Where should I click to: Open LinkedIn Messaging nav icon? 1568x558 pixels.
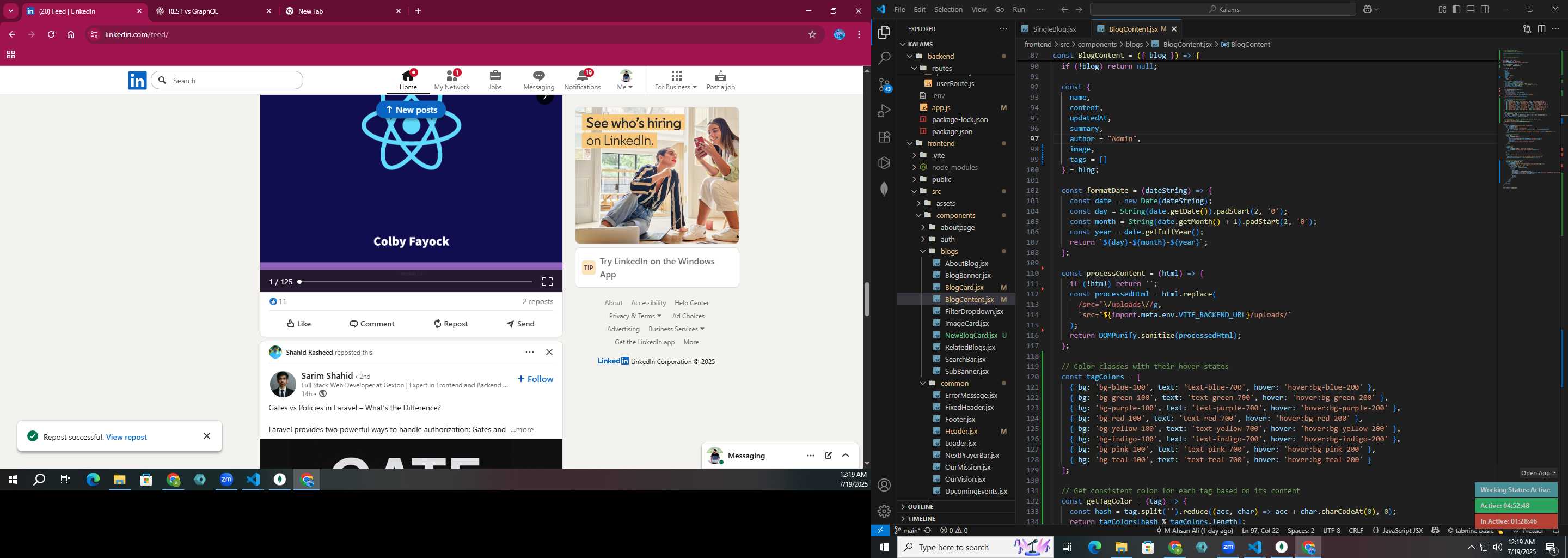point(538,80)
